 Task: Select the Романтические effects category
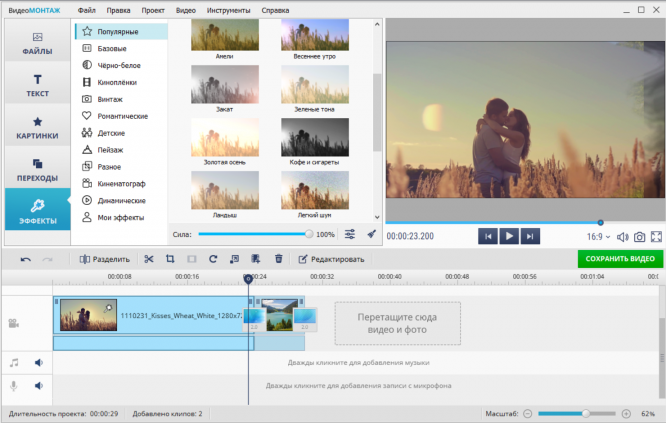[x=122, y=116]
